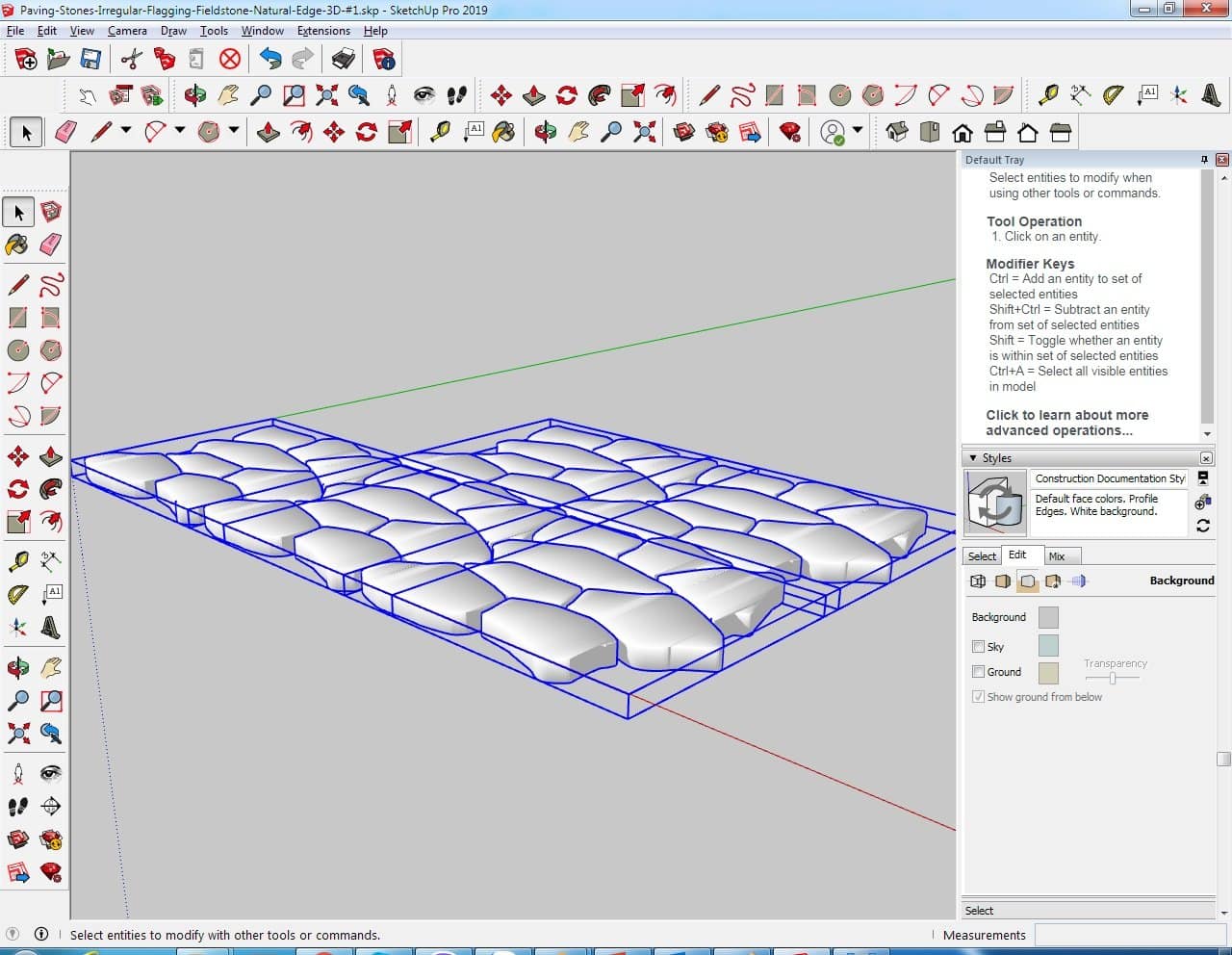Click the Undo arrow icon

[x=270, y=60]
